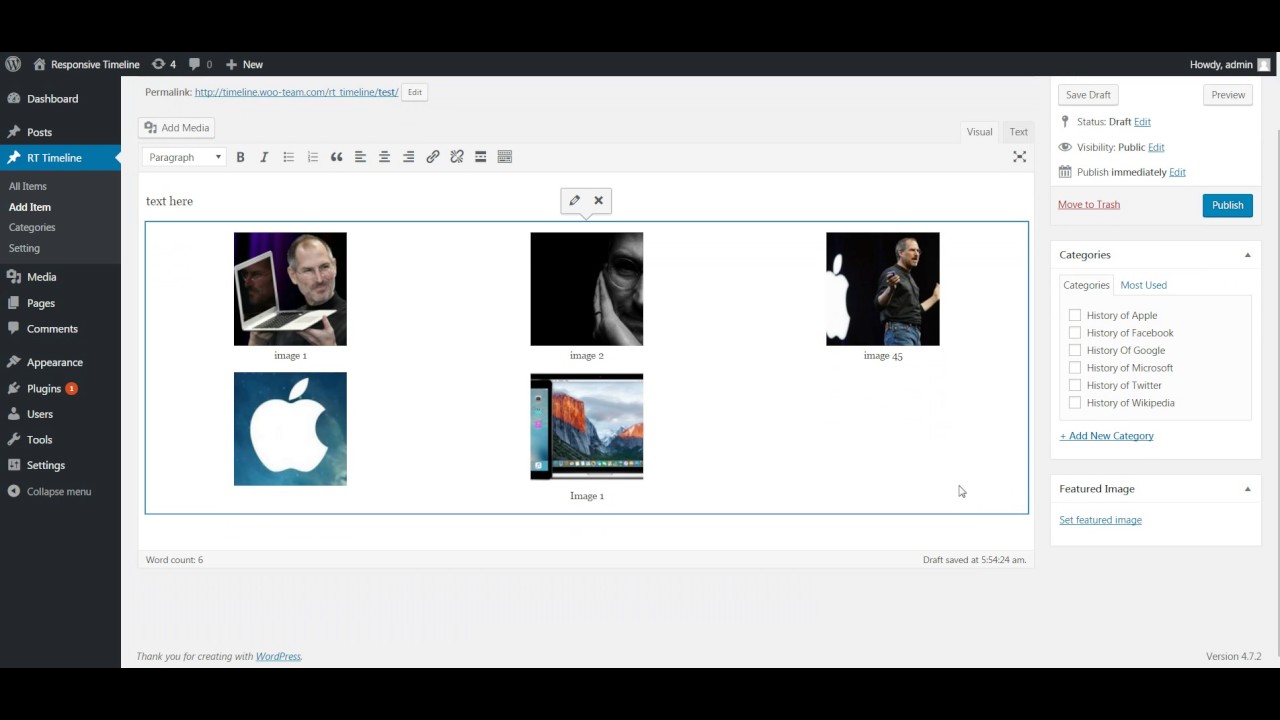This screenshot has width=1280, height=720.
Task: Open the updates icon showing 4
Action: 163,64
